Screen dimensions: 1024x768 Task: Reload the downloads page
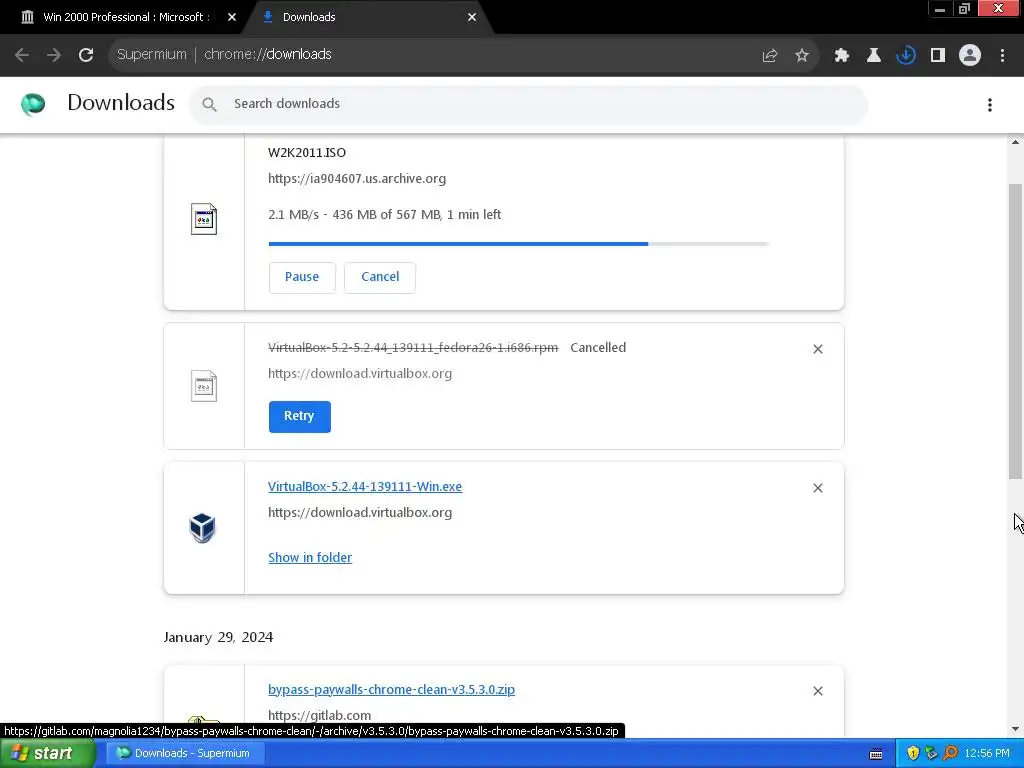pos(86,55)
